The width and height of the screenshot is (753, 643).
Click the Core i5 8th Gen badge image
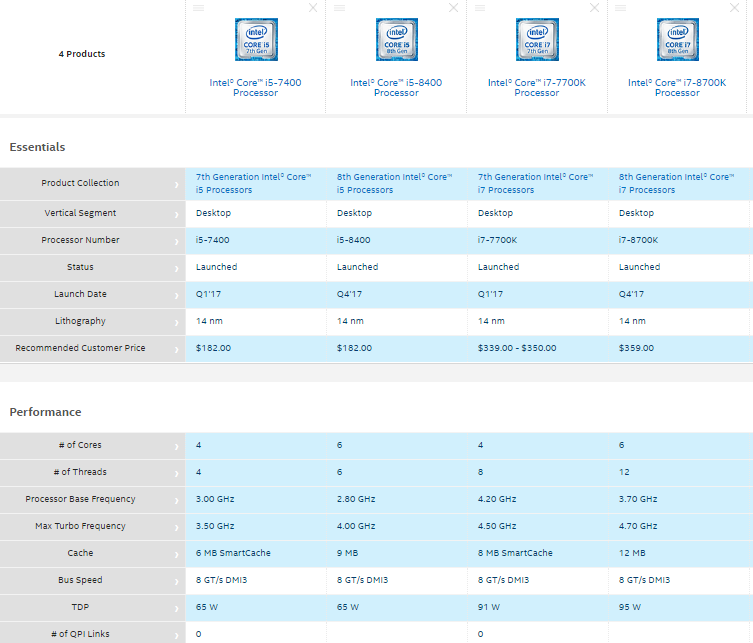pos(397,39)
